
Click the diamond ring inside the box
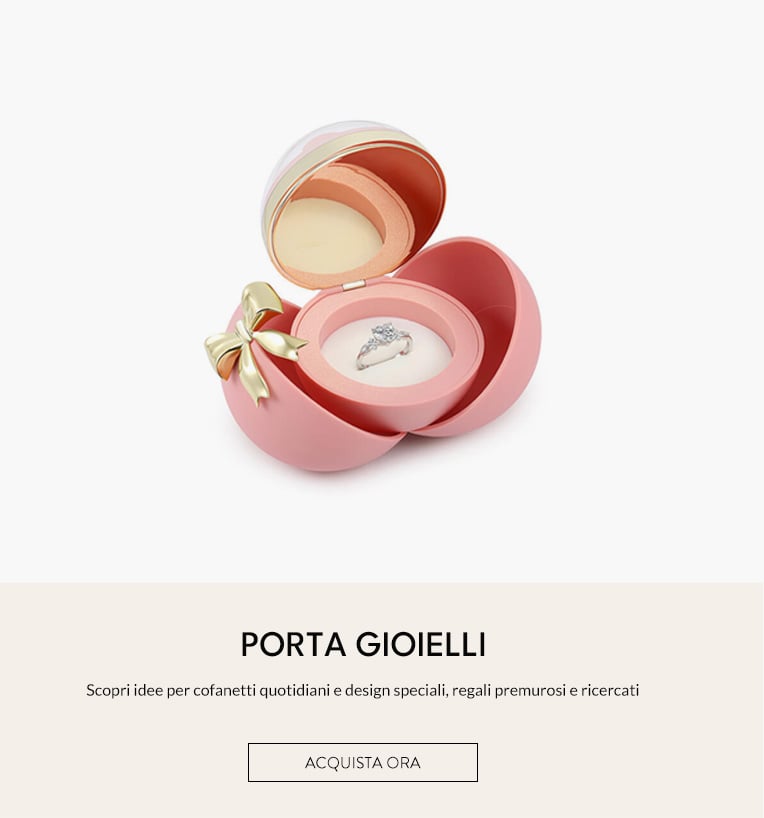[385, 345]
